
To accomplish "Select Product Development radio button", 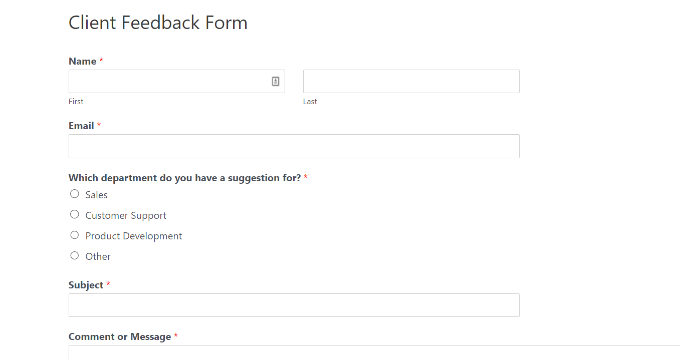I will (x=75, y=235).
